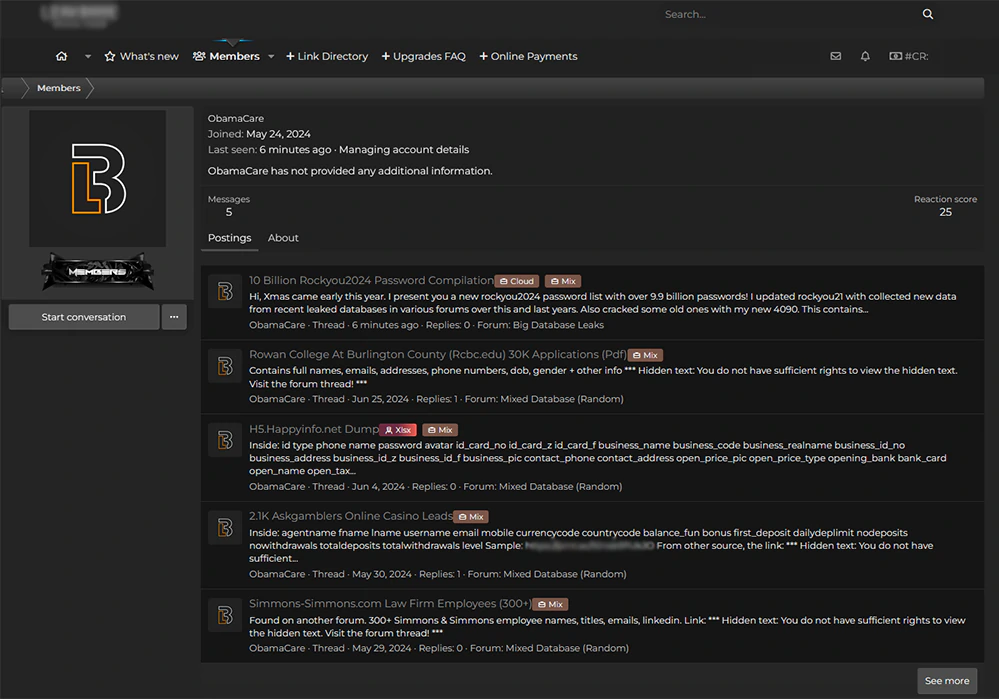Screen dimensions: 999x699
Task: Open Rowan College At Burlington County thread
Action: click(438, 354)
